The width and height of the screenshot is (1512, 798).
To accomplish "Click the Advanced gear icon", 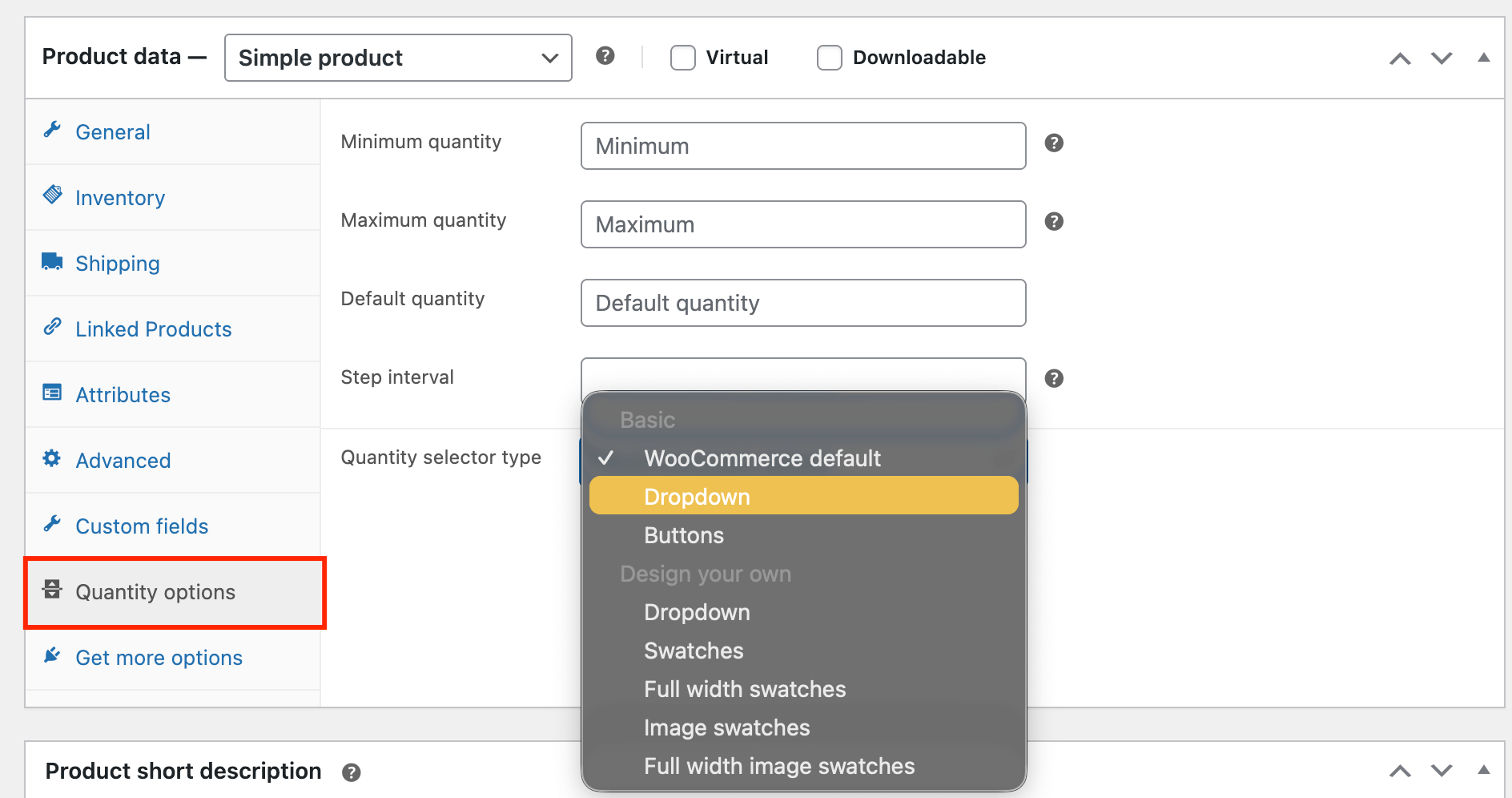I will click(51, 459).
